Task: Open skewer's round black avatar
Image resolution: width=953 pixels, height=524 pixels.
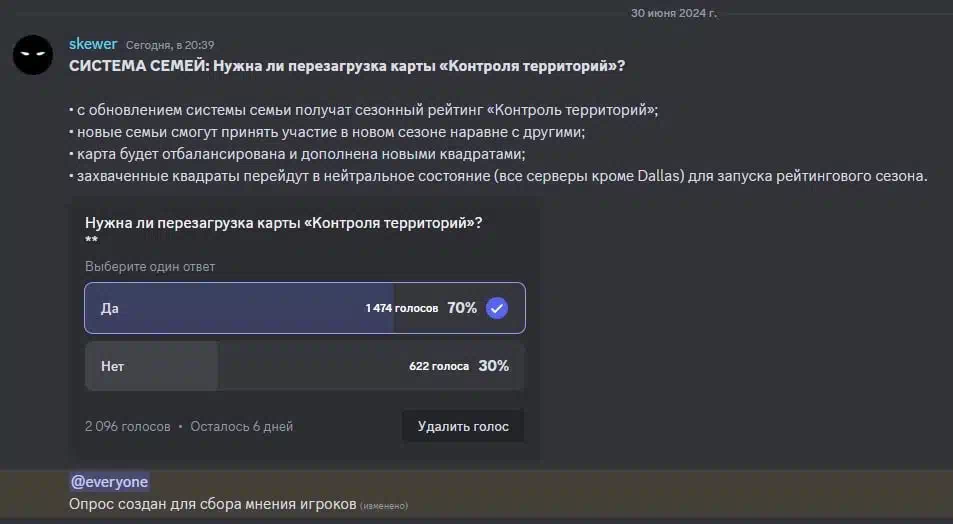Action: pos(33,55)
